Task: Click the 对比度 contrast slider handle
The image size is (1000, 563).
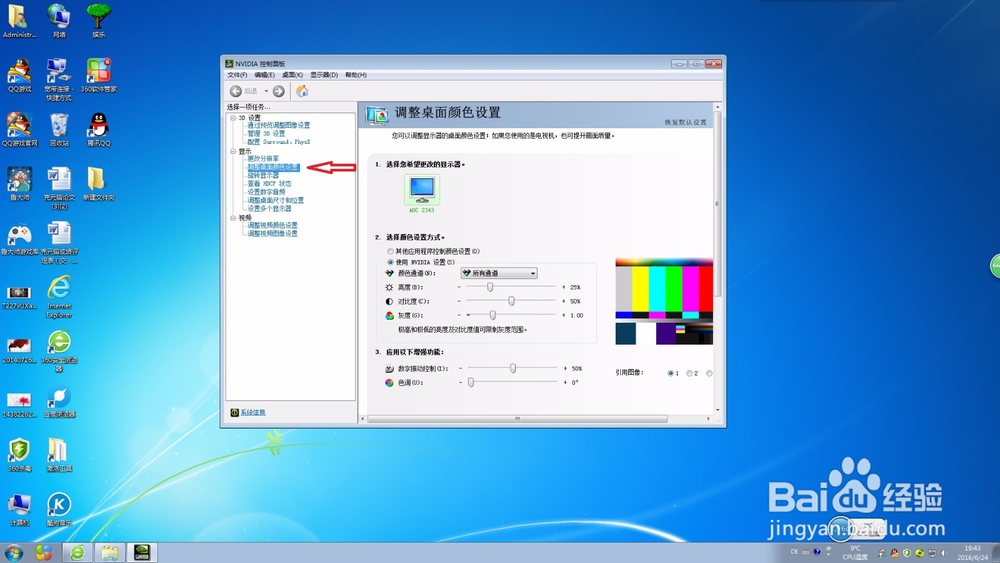Action: click(511, 301)
